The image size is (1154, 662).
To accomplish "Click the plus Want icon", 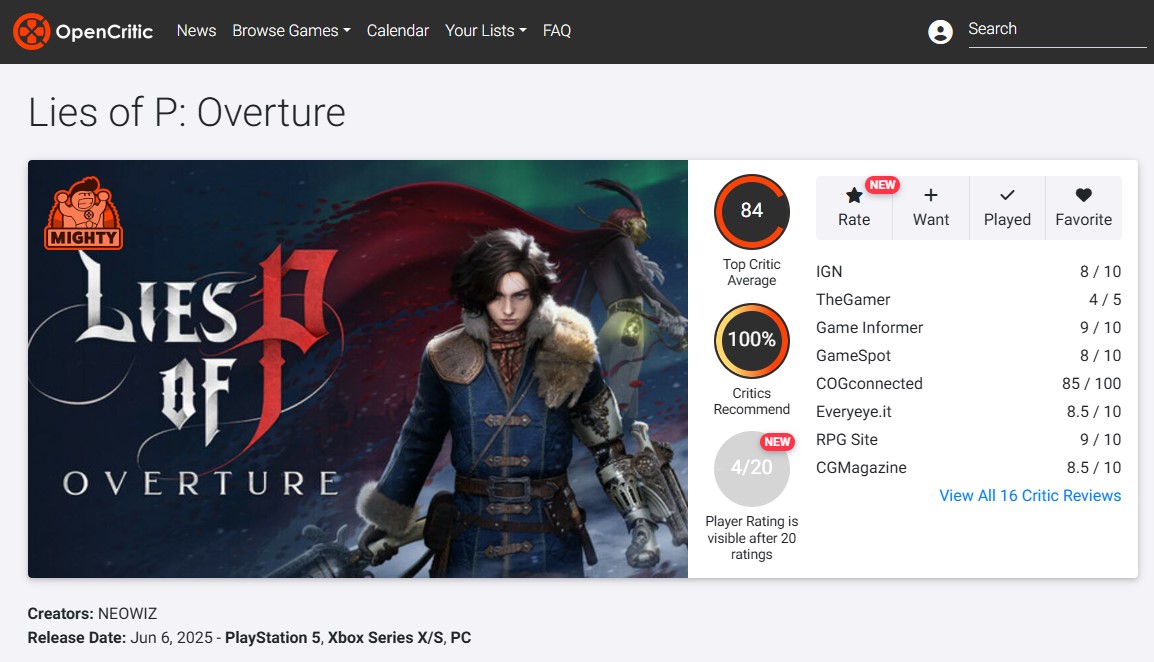I will (931, 196).
